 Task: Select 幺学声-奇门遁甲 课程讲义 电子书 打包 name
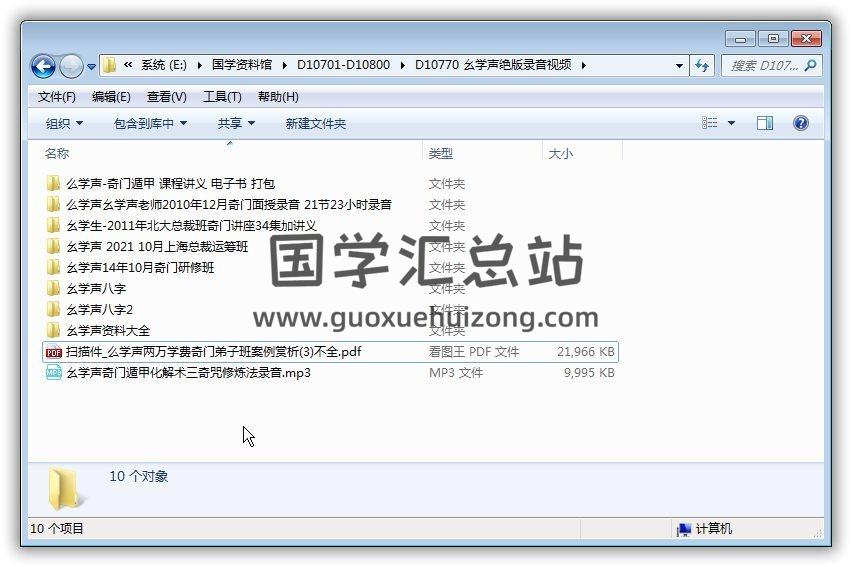point(171,184)
